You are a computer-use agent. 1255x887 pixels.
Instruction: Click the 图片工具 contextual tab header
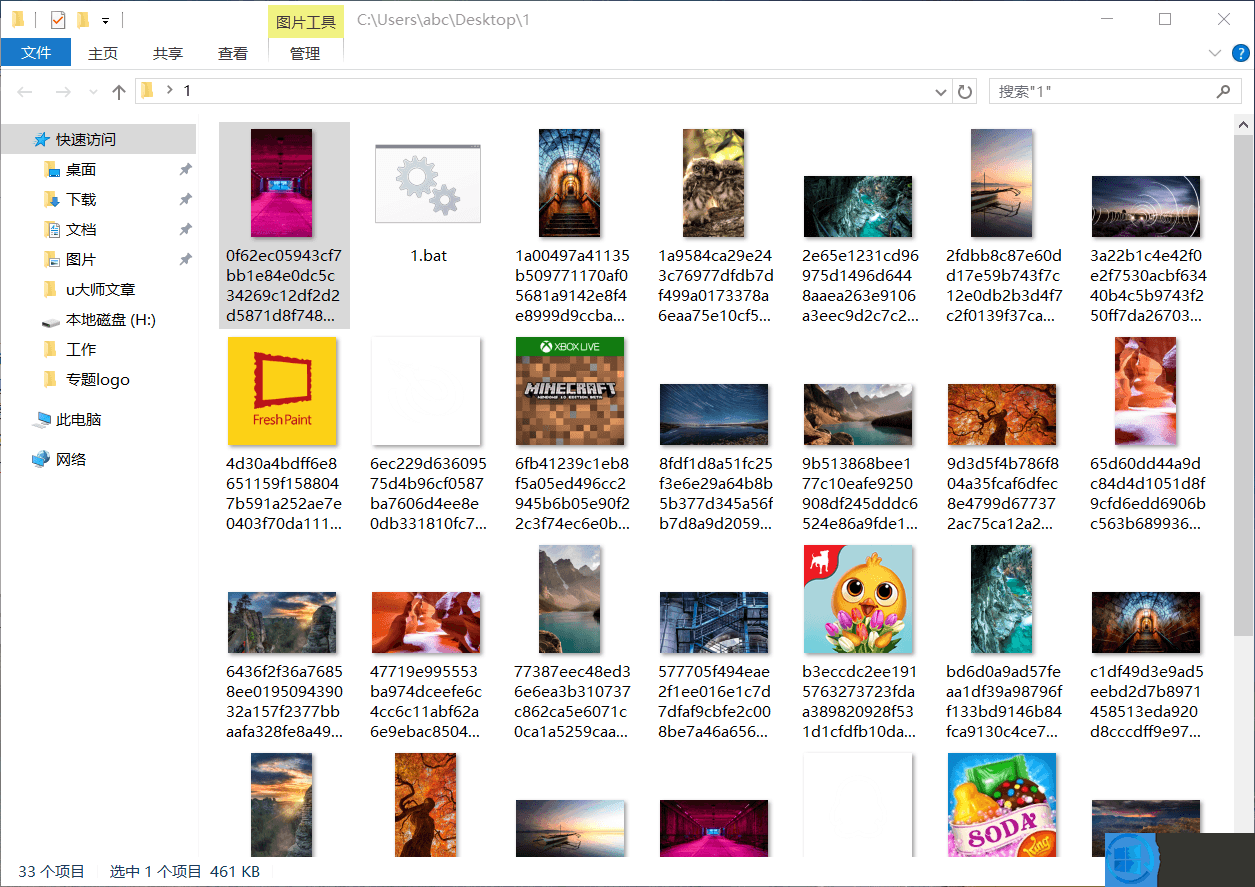coord(306,22)
